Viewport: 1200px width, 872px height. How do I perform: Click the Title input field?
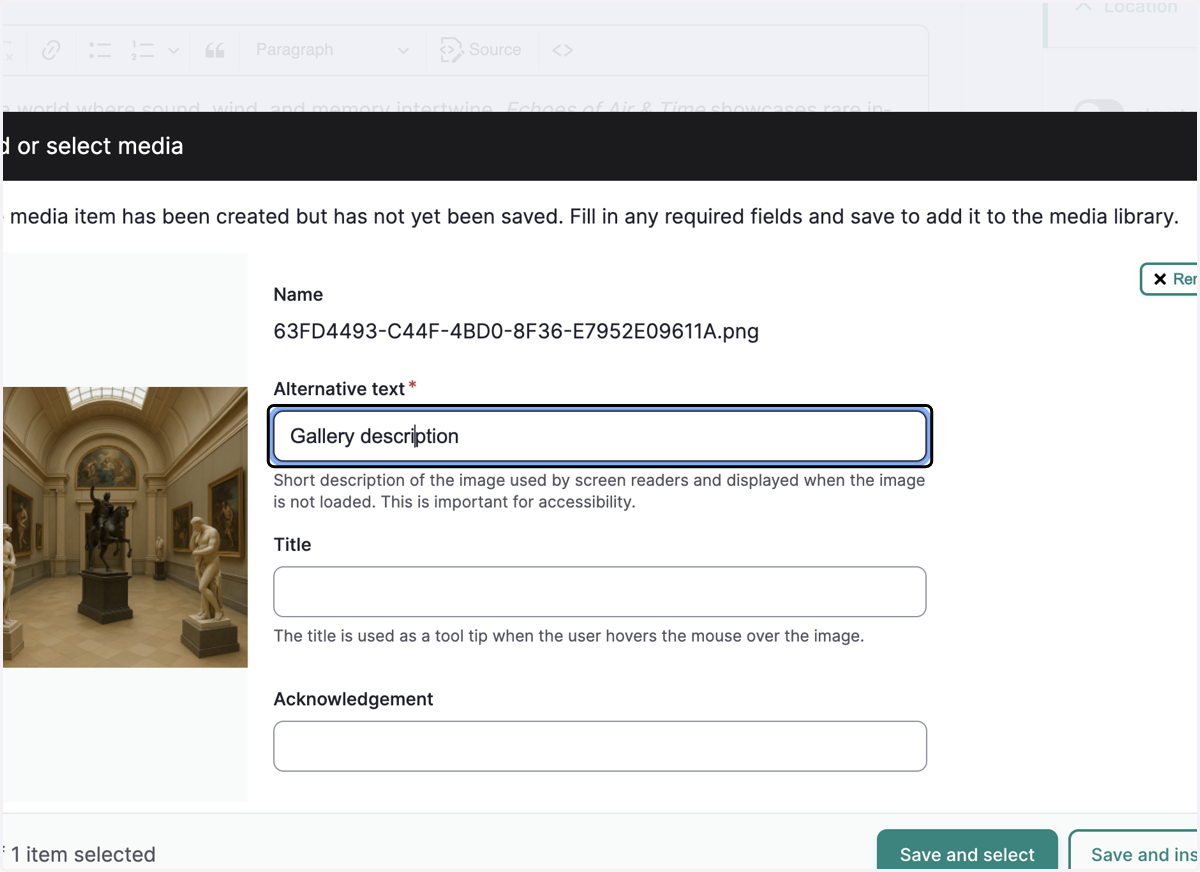coord(600,592)
